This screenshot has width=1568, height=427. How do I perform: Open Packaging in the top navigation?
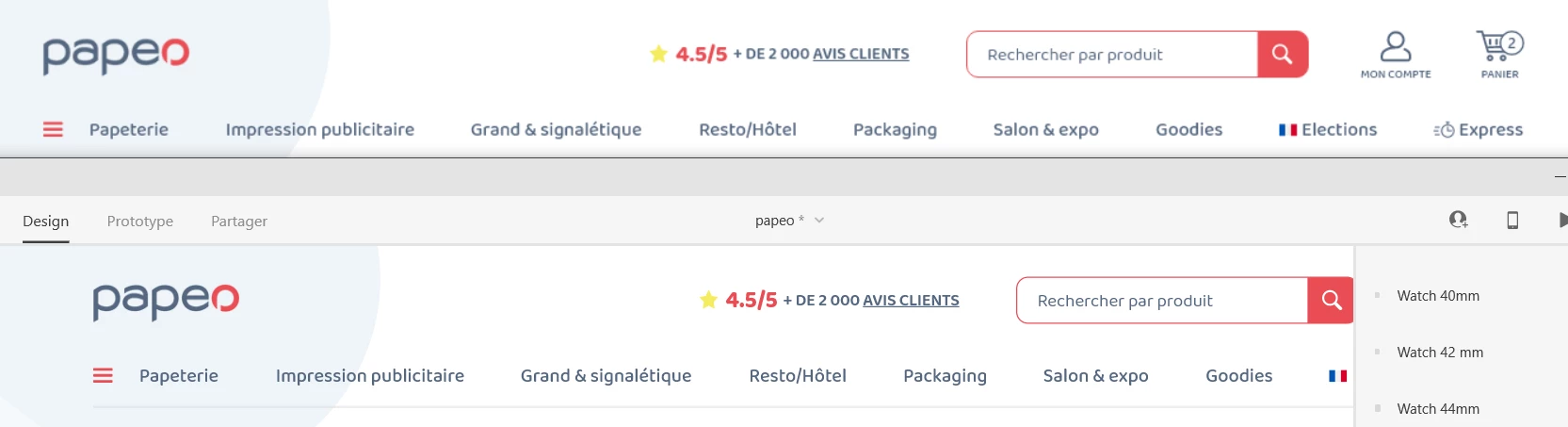pyautogui.click(x=895, y=130)
